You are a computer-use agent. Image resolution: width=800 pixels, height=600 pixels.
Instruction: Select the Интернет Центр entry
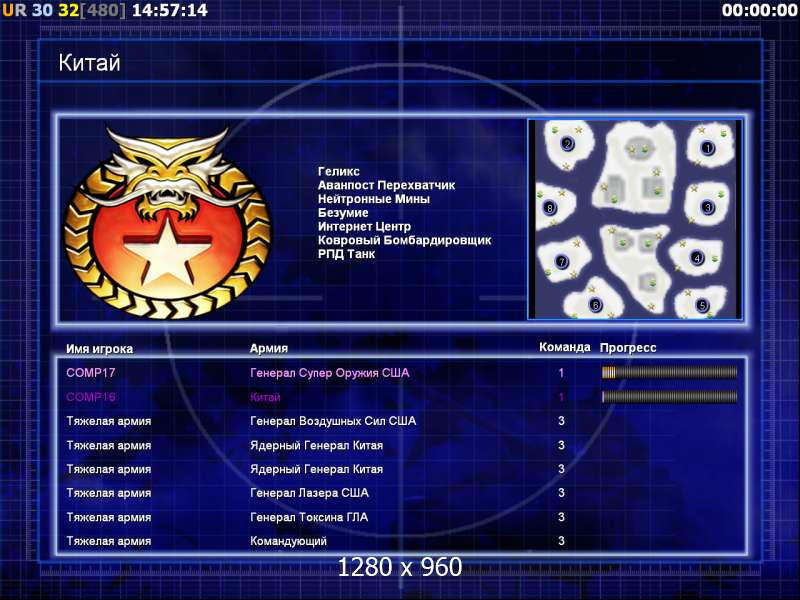point(364,227)
